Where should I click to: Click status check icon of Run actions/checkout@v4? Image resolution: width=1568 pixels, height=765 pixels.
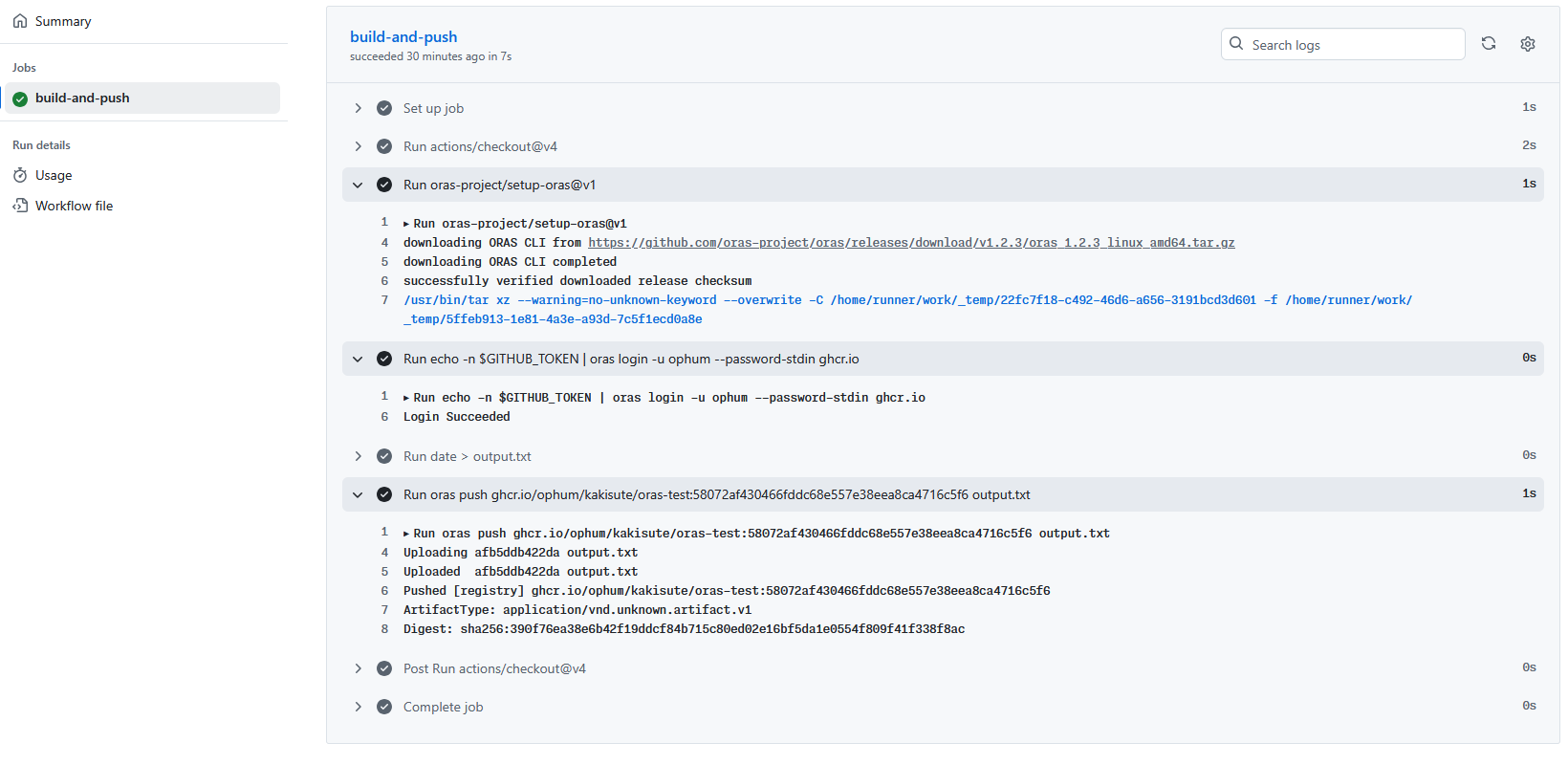[384, 146]
